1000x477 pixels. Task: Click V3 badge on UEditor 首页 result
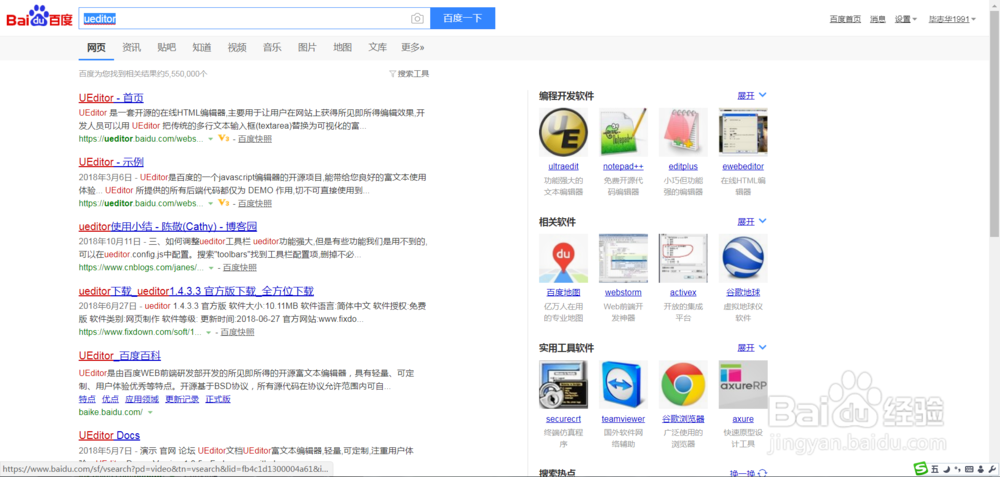click(223, 138)
